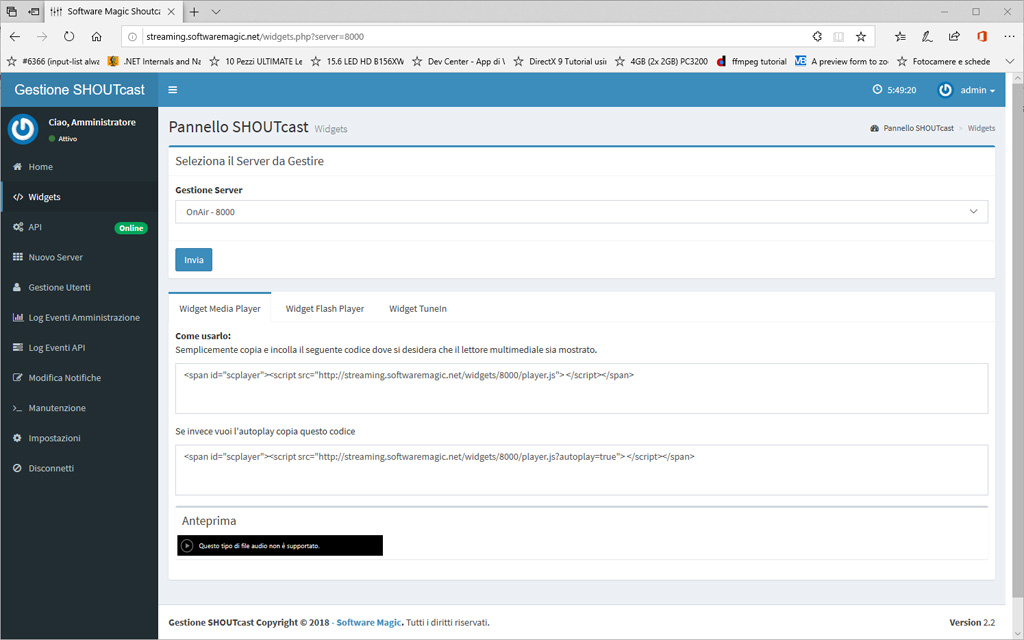Click the Software Magic footer link
Screen dimensions: 1024x640
coord(368,622)
